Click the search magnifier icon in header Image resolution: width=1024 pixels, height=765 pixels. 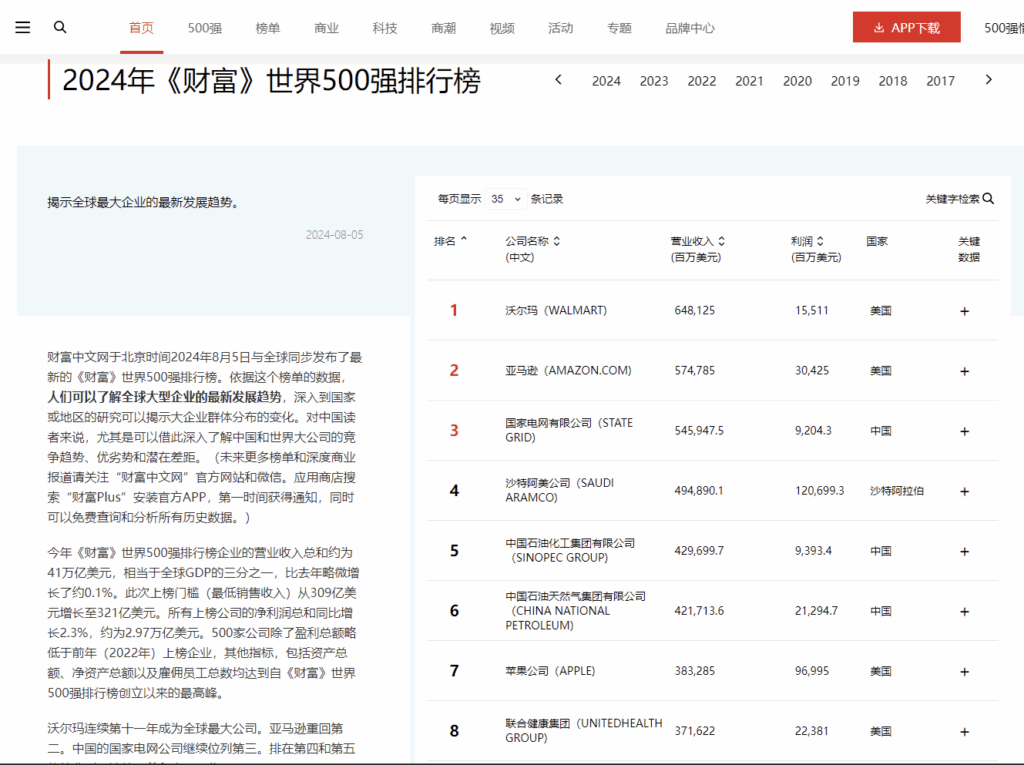[60, 27]
